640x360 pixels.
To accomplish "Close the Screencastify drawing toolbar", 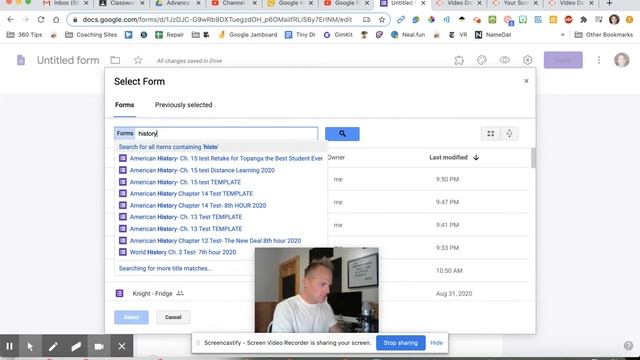I will point(122,347).
